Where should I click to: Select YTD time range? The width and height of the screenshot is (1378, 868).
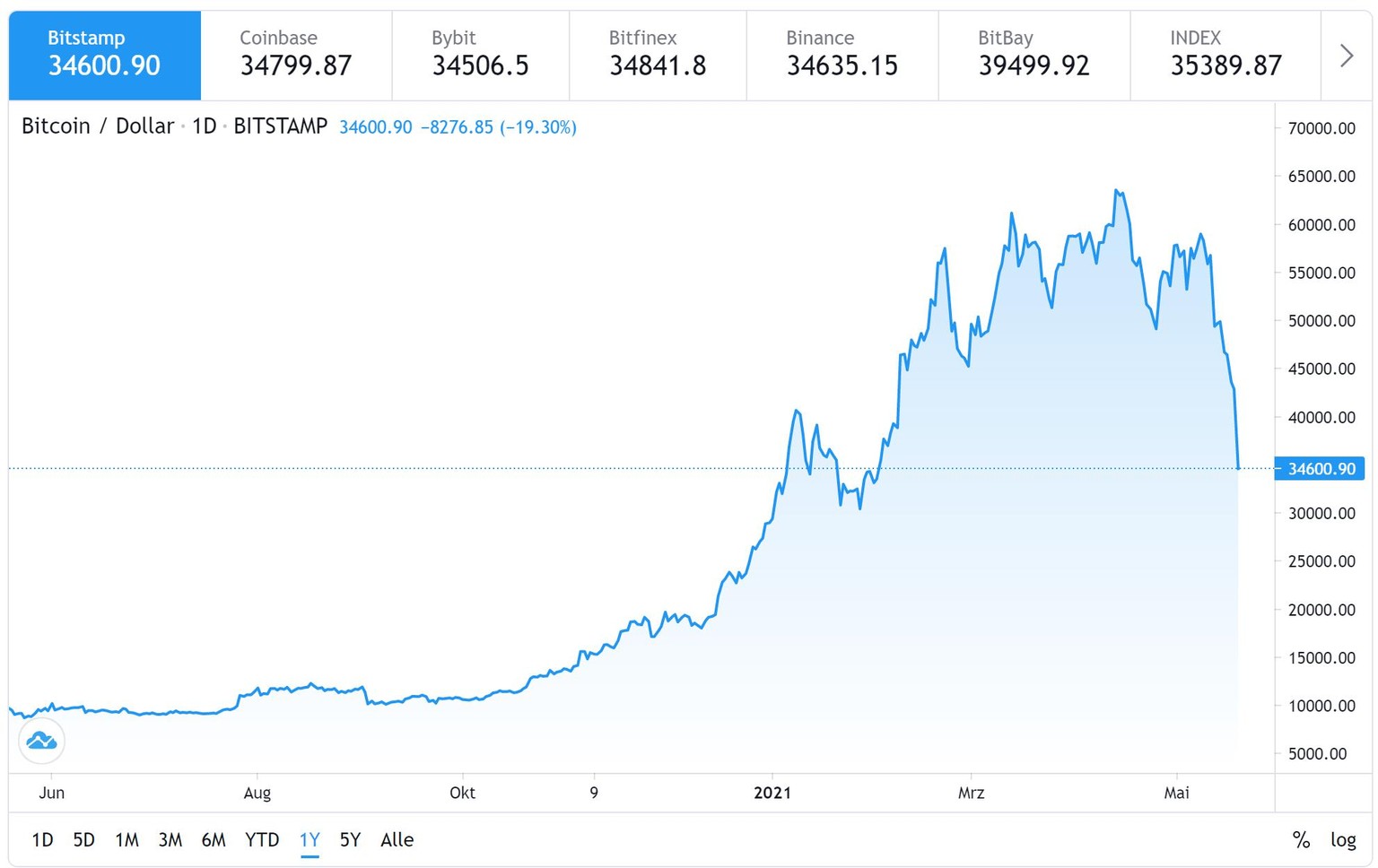point(262,840)
